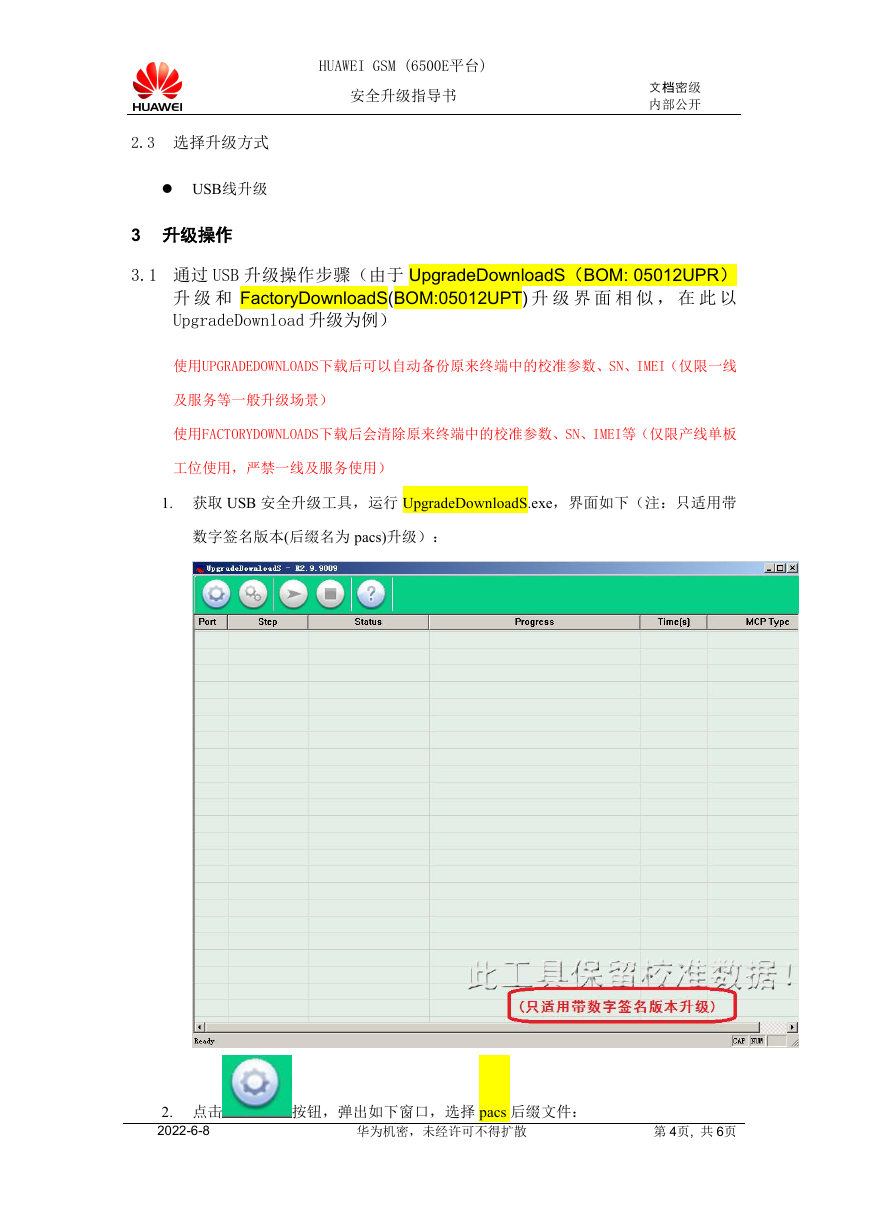Image resolution: width=869 pixels, height=1228 pixels.
Task: Stop downloading with the square toolbar icon
Action: pos(331,594)
